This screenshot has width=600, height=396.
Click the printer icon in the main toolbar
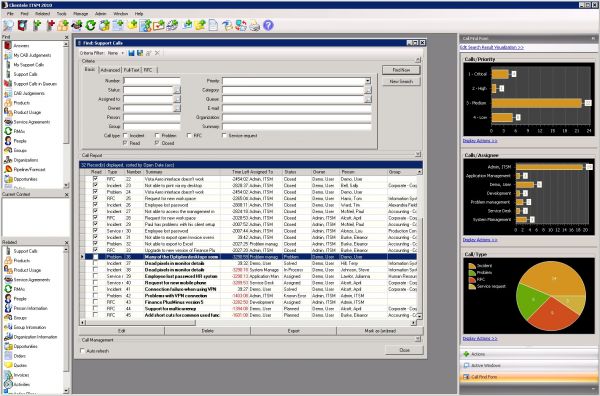(254, 26)
